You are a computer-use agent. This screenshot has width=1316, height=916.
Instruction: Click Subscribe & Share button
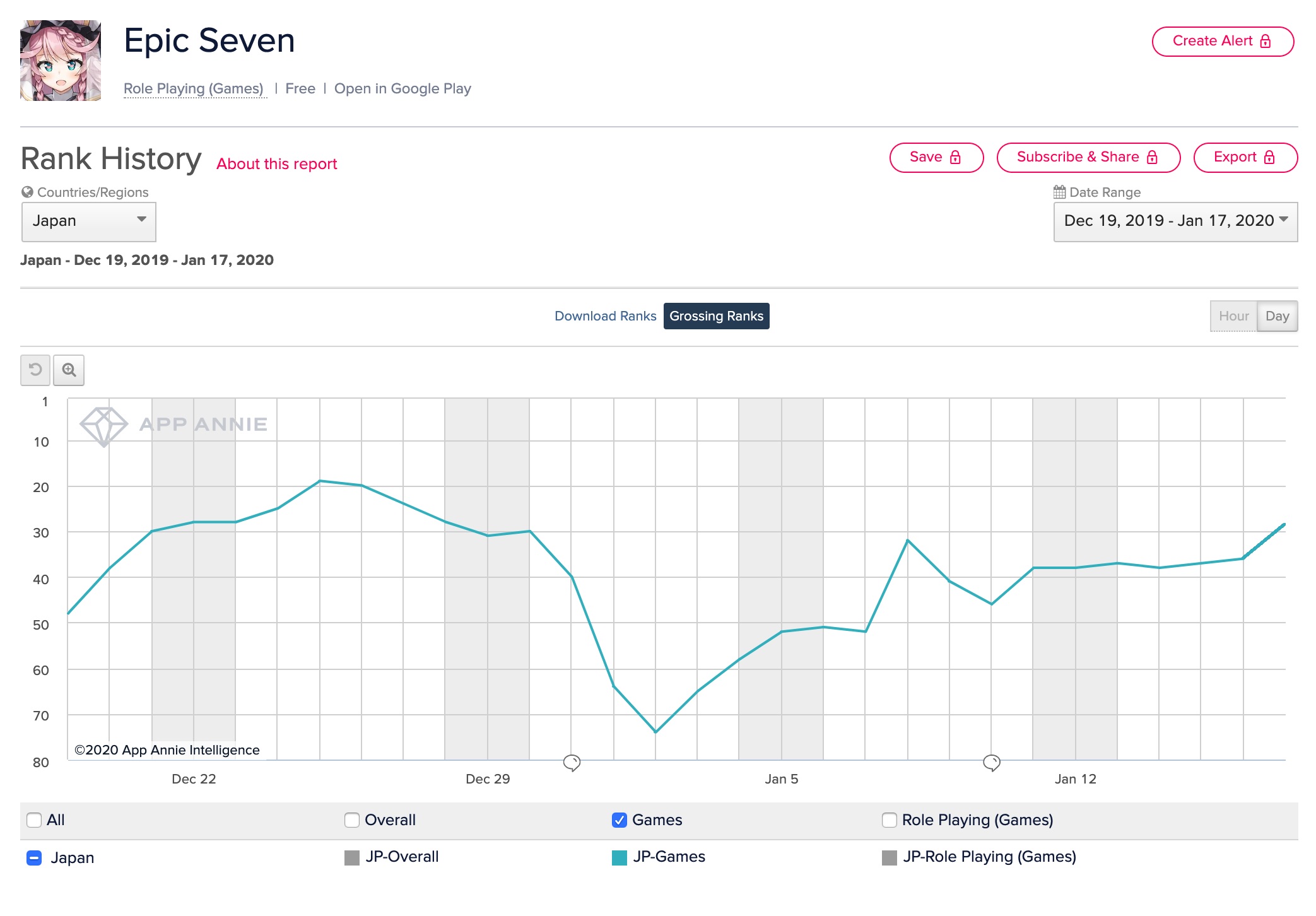pos(1088,157)
